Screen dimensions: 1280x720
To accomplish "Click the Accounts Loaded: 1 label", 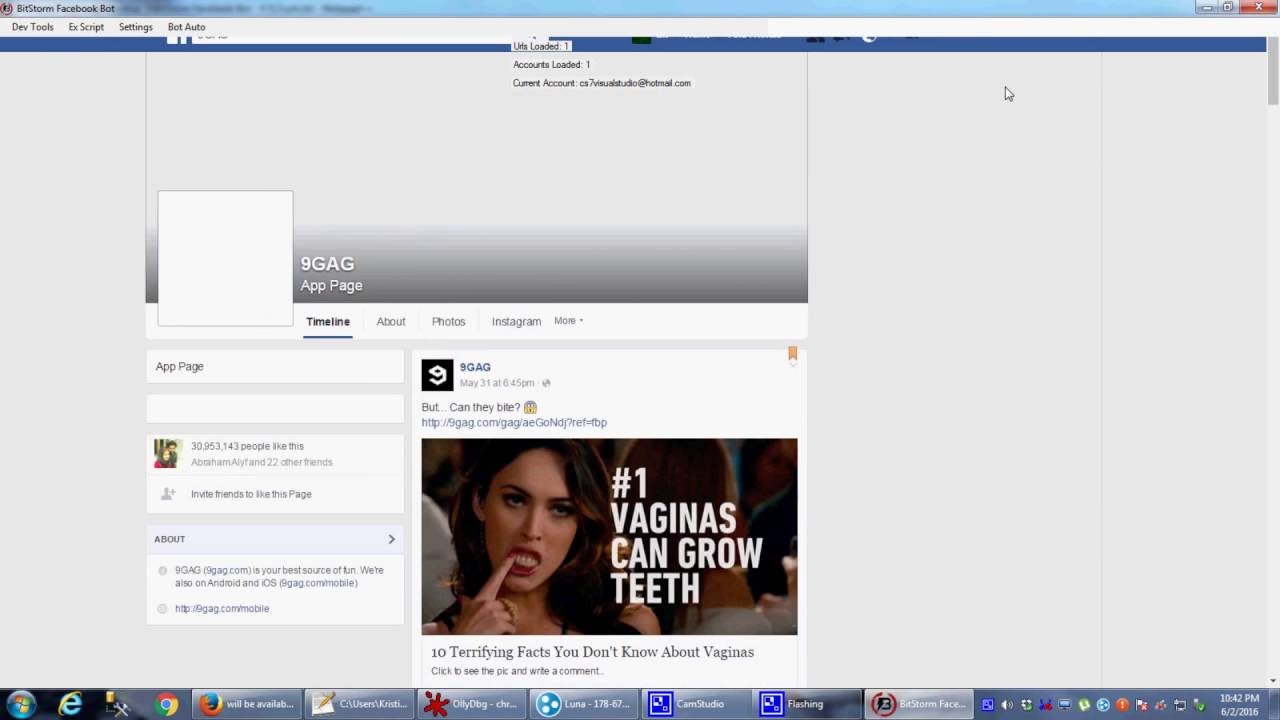I will point(552,65).
